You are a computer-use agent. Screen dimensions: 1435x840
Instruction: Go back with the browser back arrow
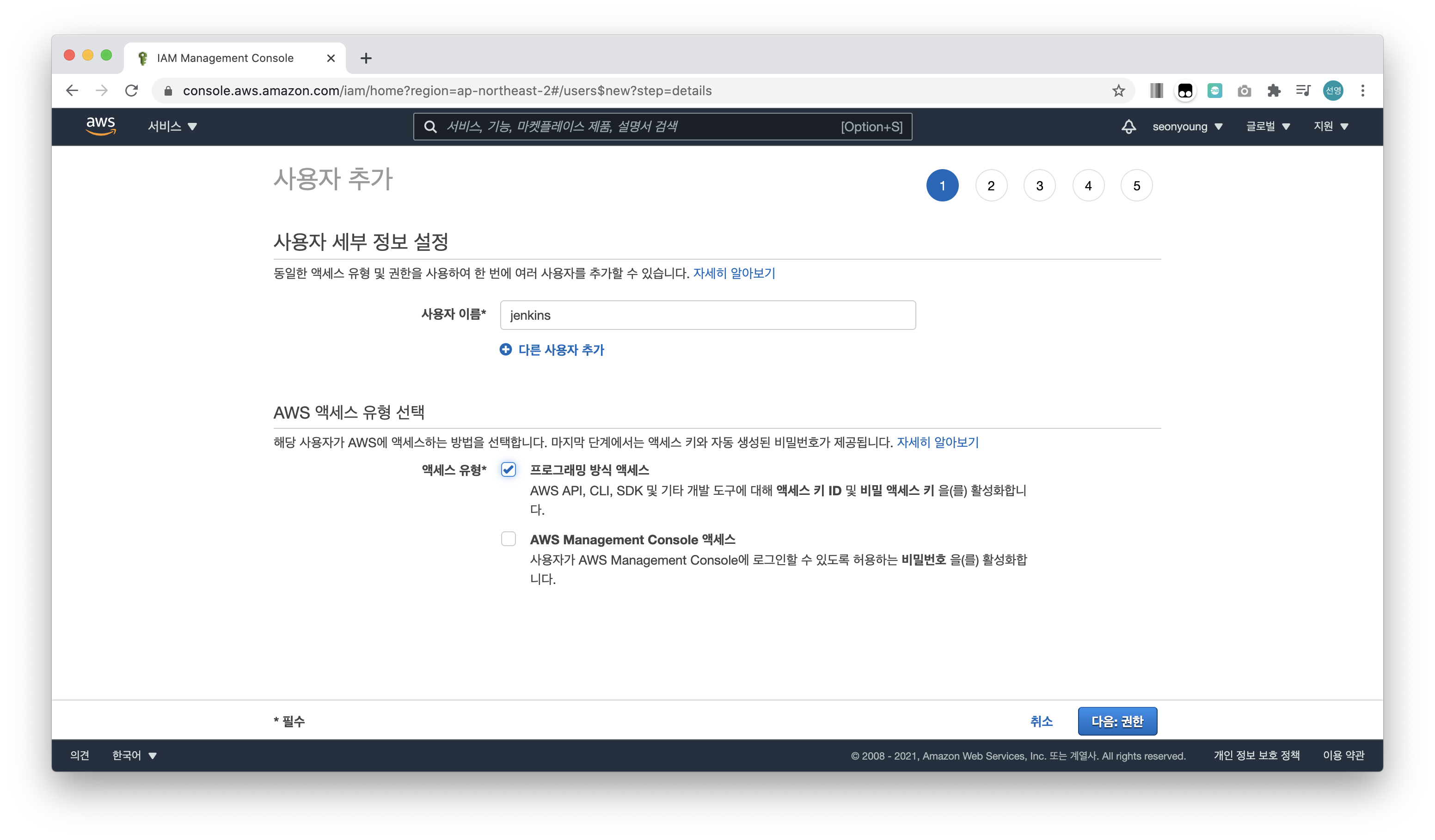click(72, 91)
